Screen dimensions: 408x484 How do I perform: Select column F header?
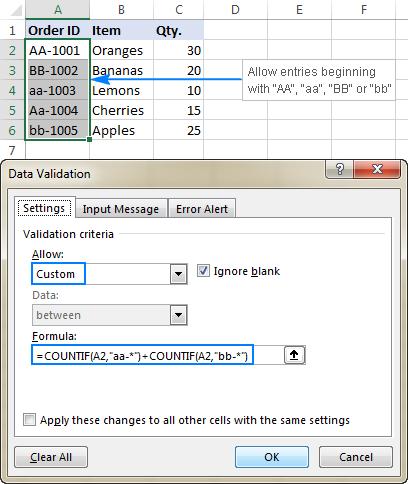coord(363,10)
